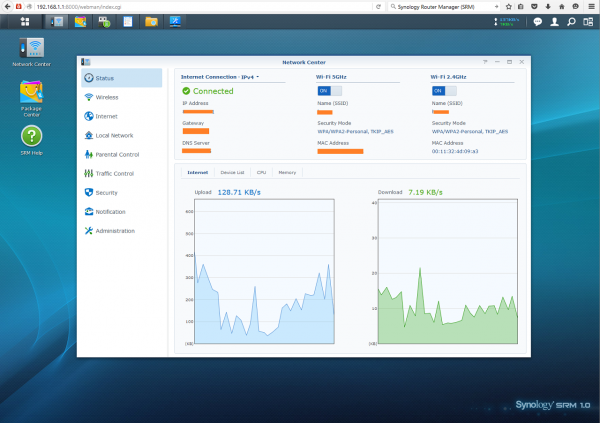Switch to the CPU tab

[261, 173]
